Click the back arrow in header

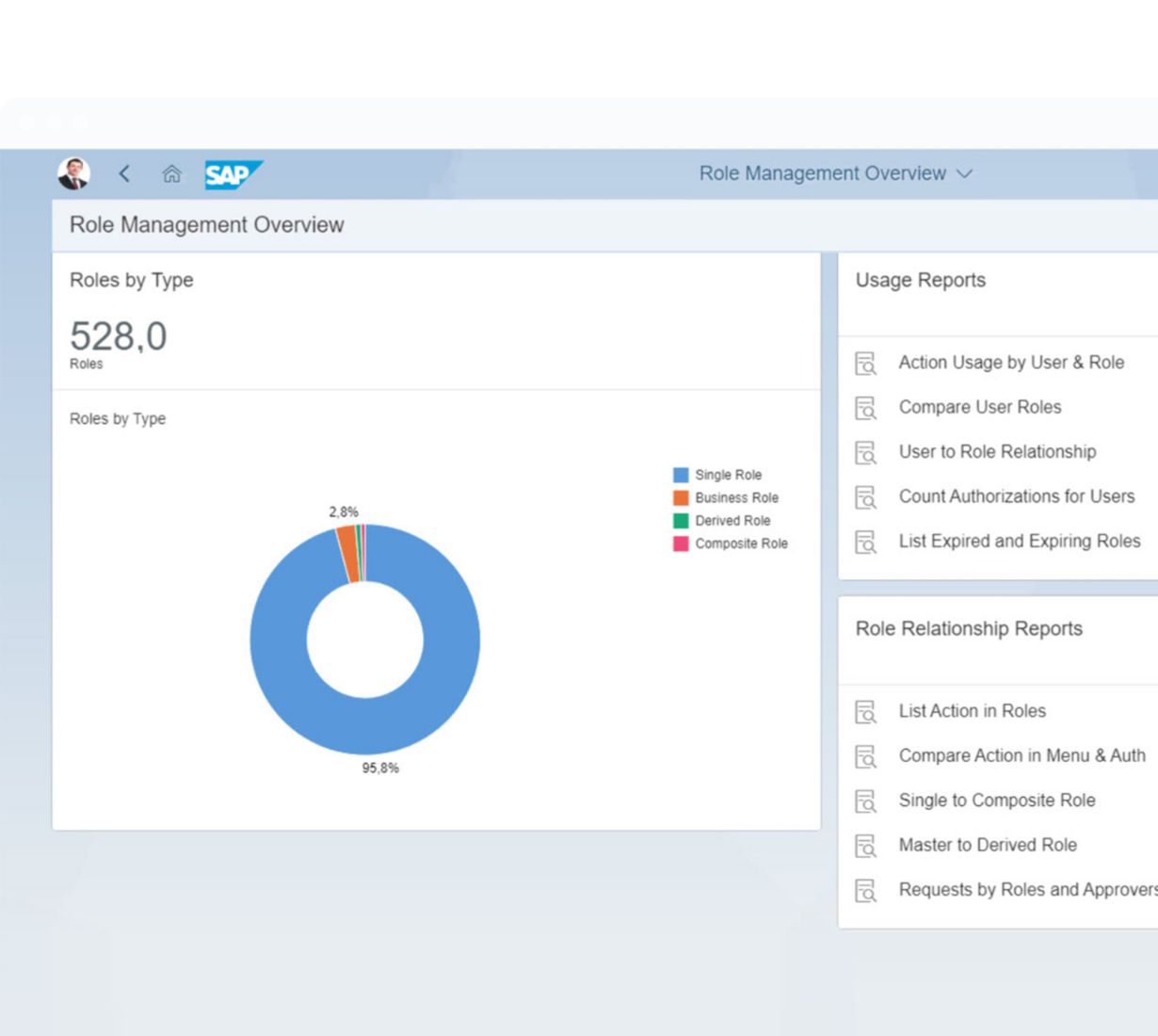point(124,173)
